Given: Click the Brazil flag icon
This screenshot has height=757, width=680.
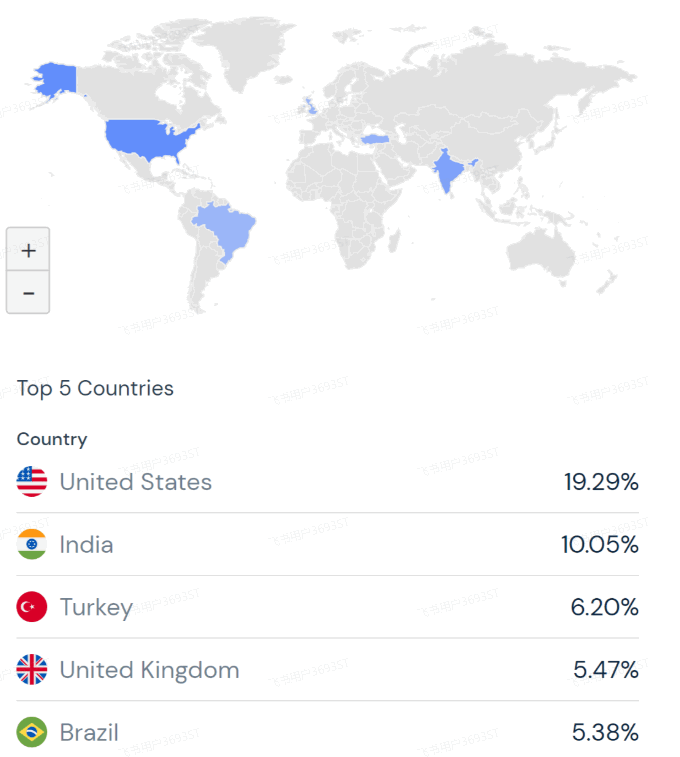Looking at the screenshot, I should (x=32, y=732).
